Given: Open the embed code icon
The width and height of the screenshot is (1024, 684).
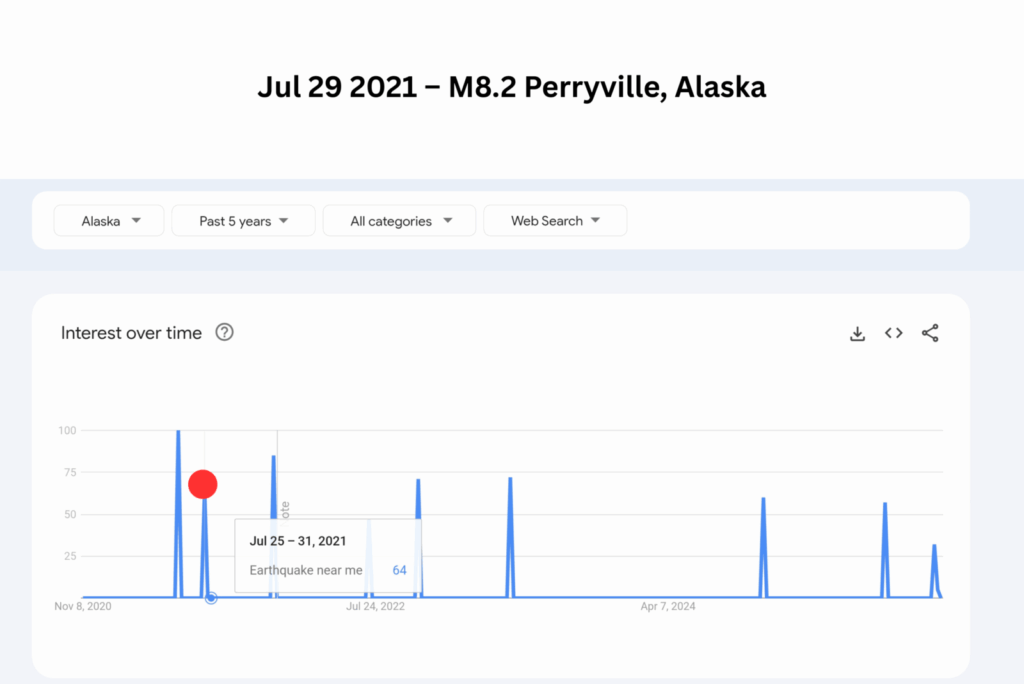Looking at the screenshot, I should (x=894, y=333).
